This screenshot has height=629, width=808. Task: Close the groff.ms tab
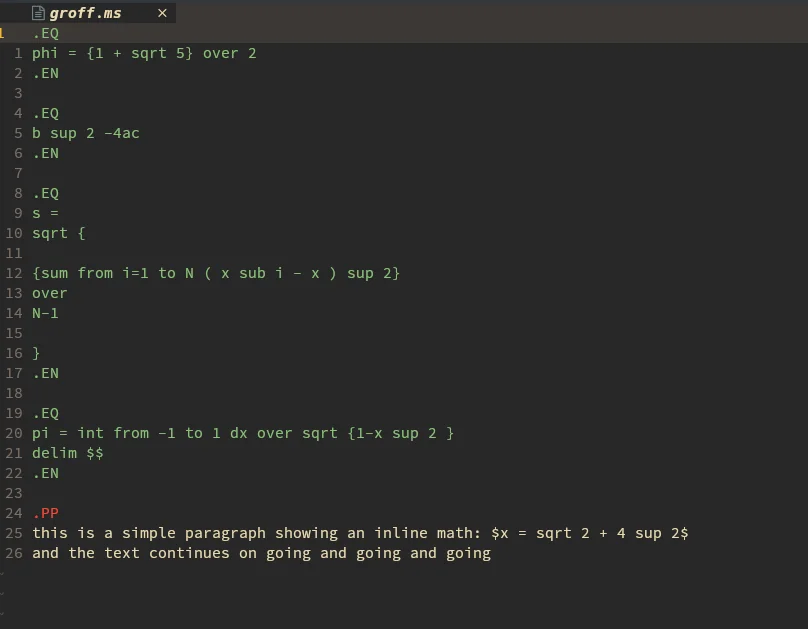(162, 13)
